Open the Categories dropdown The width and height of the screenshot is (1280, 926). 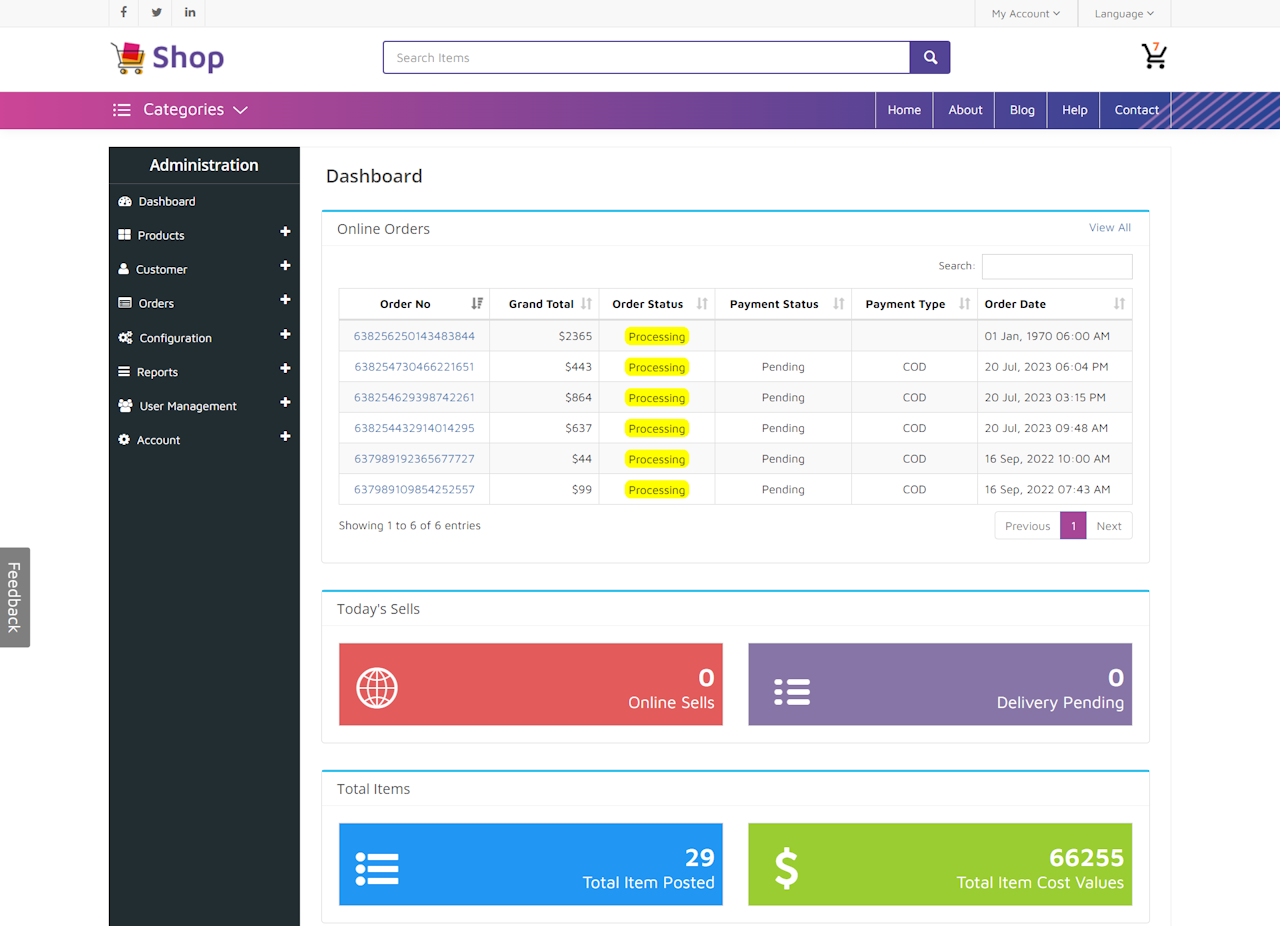pos(180,110)
